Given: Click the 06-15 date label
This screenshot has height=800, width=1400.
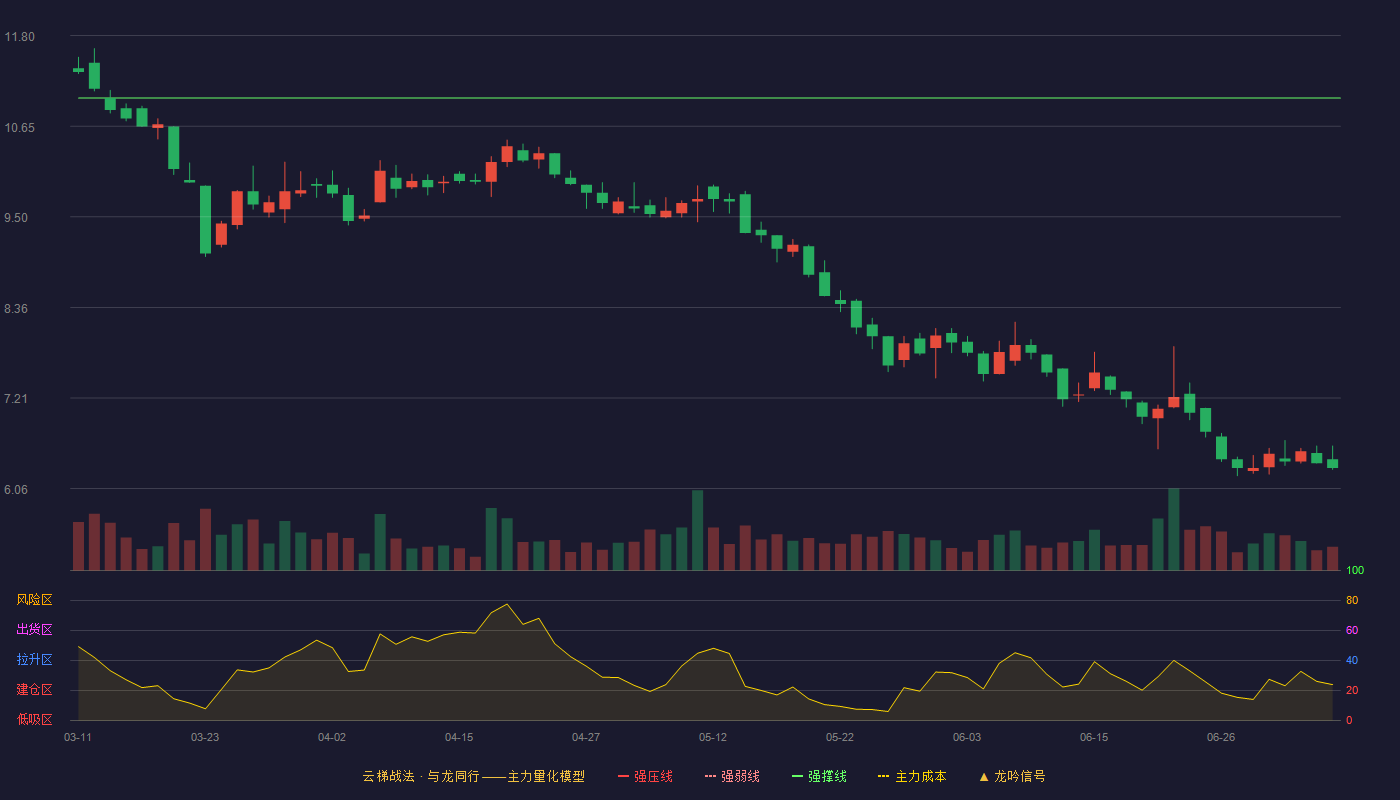Looking at the screenshot, I should [1094, 737].
